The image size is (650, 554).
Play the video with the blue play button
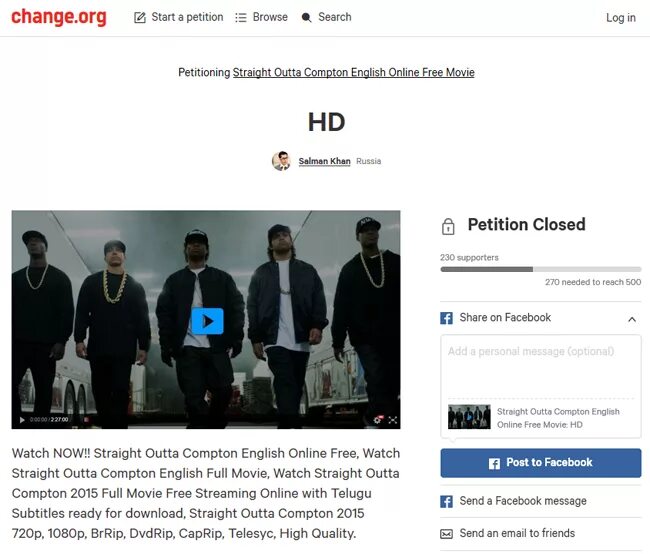pos(207,321)
